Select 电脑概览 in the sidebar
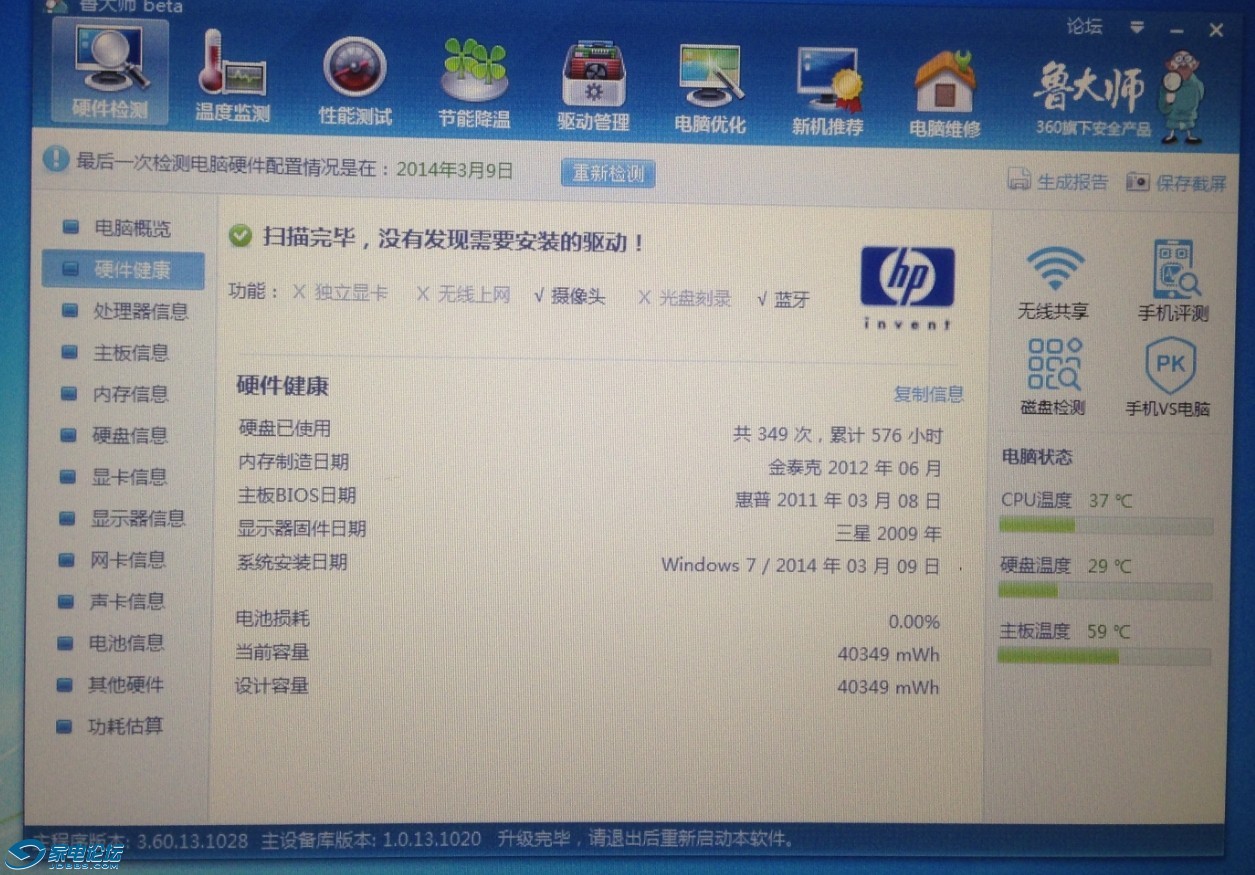The image size is (1255, 875). pyautogui.click(x=131, y=228)
